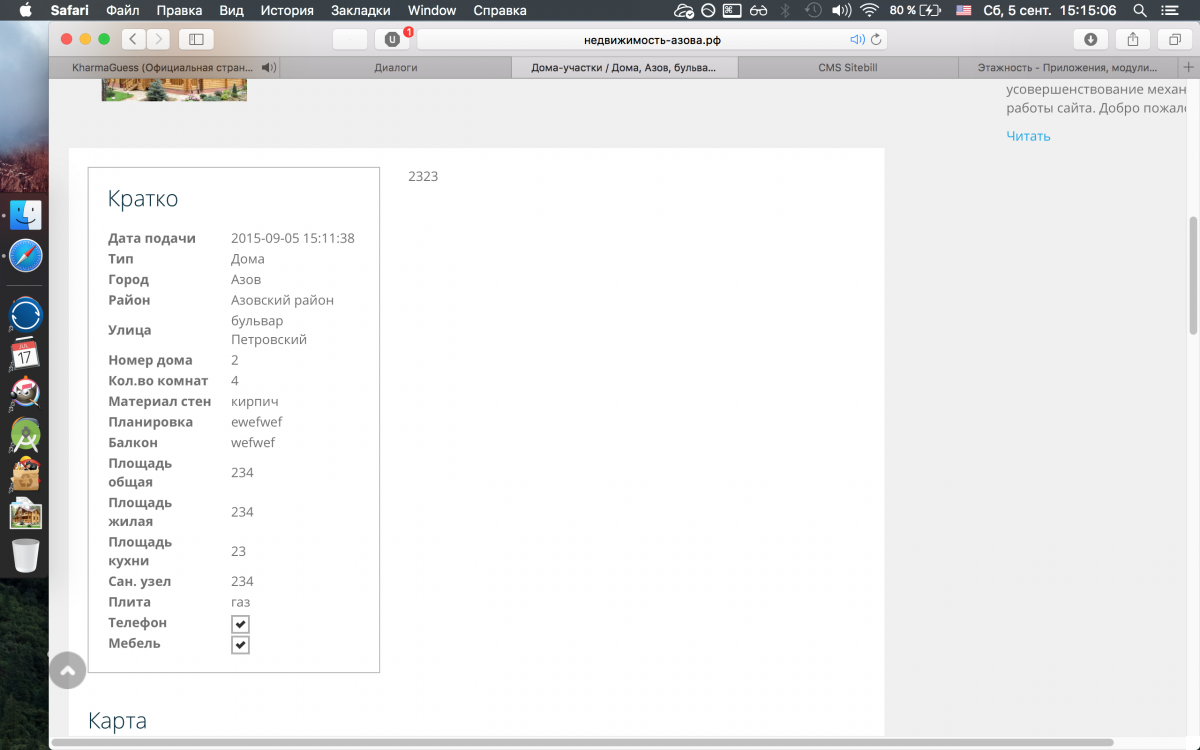Viewport: 1200px width, 750px height.
Task: Launch Android Studio from the Dock
Action: [x=26, y=434]
